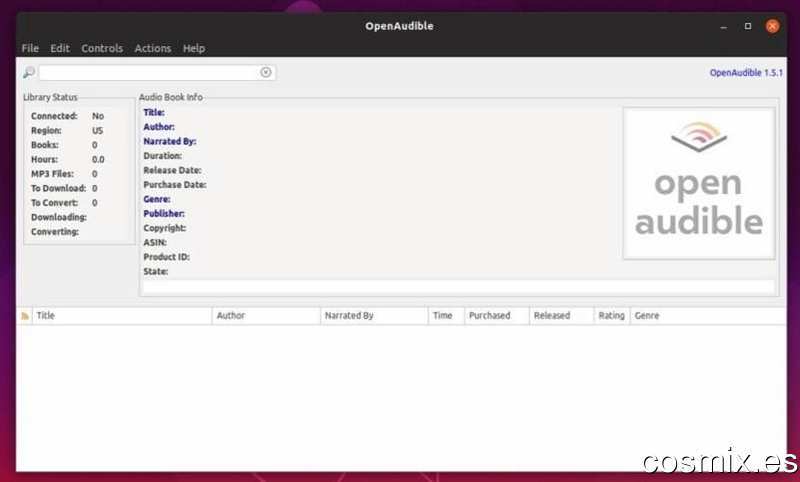Screen dimensions: 800x482
Task: Open the Actions menu
Action: (x=153, y=48)
